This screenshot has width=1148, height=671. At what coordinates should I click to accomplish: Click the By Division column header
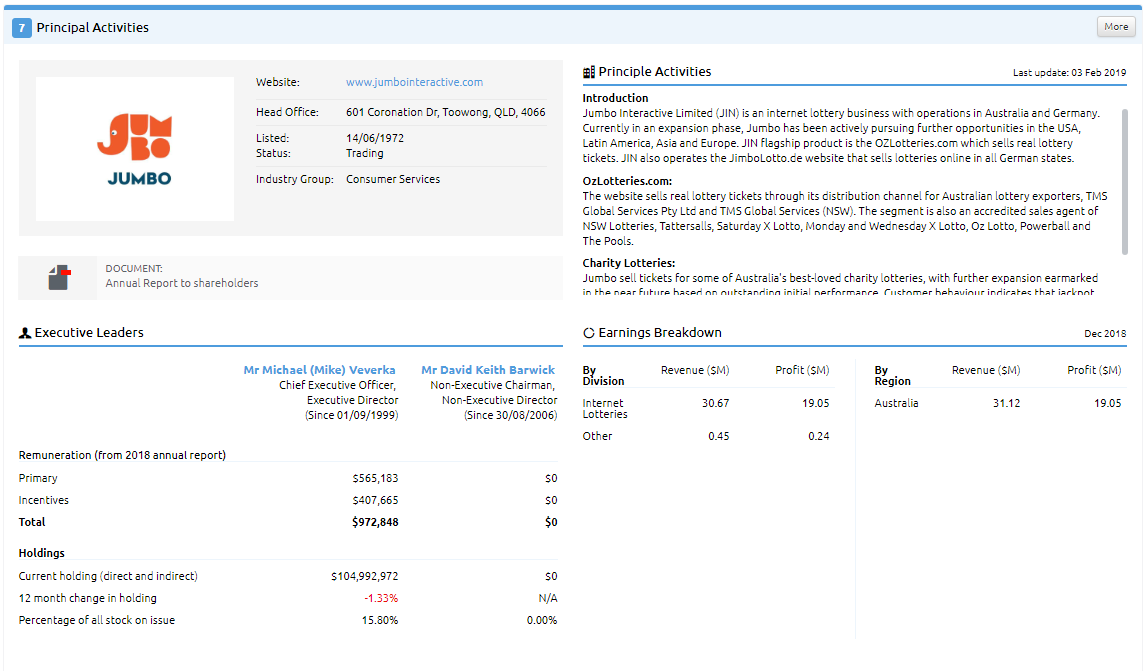[603, 376]
